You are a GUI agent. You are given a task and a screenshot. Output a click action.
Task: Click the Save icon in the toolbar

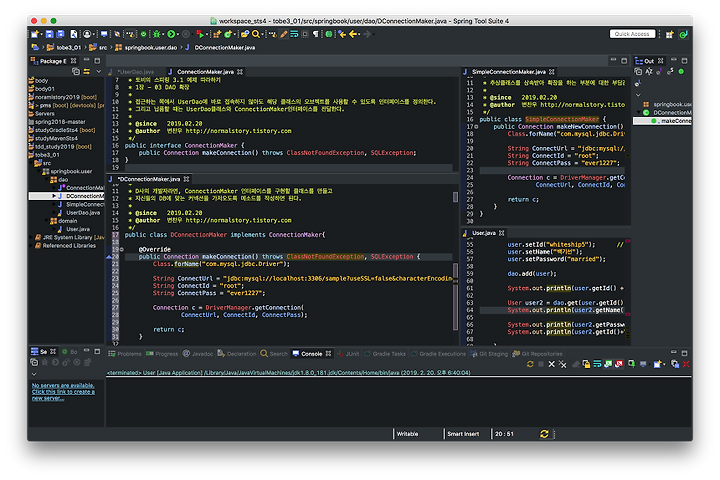[x=50, y=34]
